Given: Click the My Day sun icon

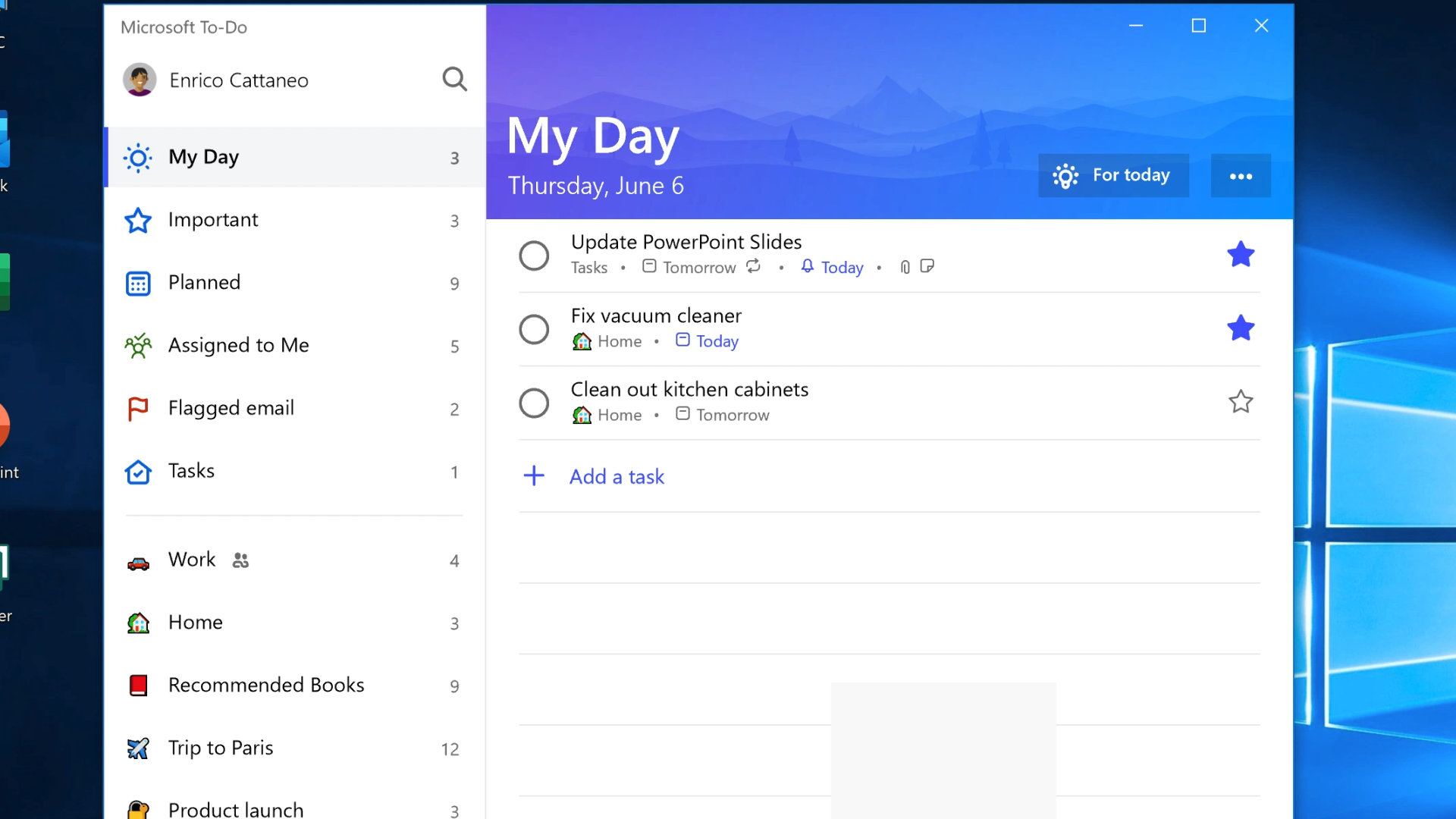Looking at the screenshot, I should (137, 157).
